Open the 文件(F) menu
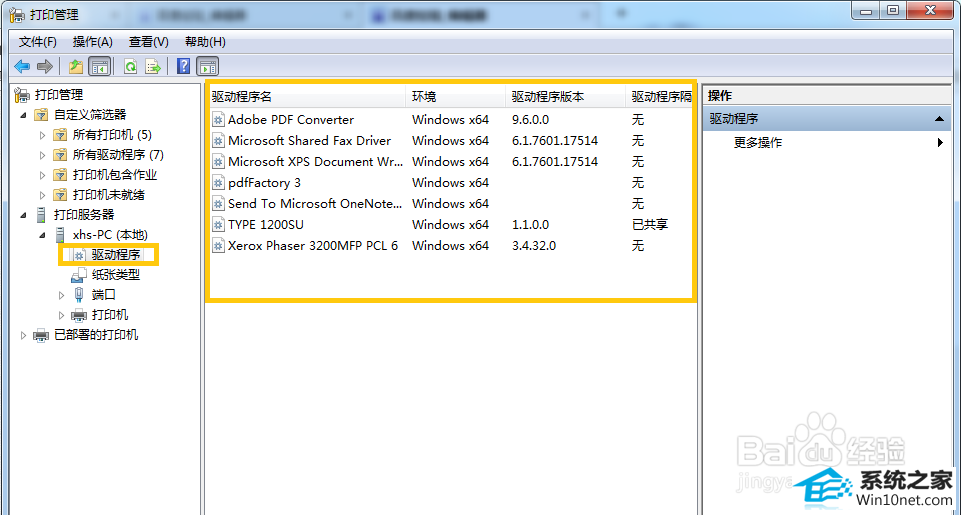961x515 pixels. 37,42
